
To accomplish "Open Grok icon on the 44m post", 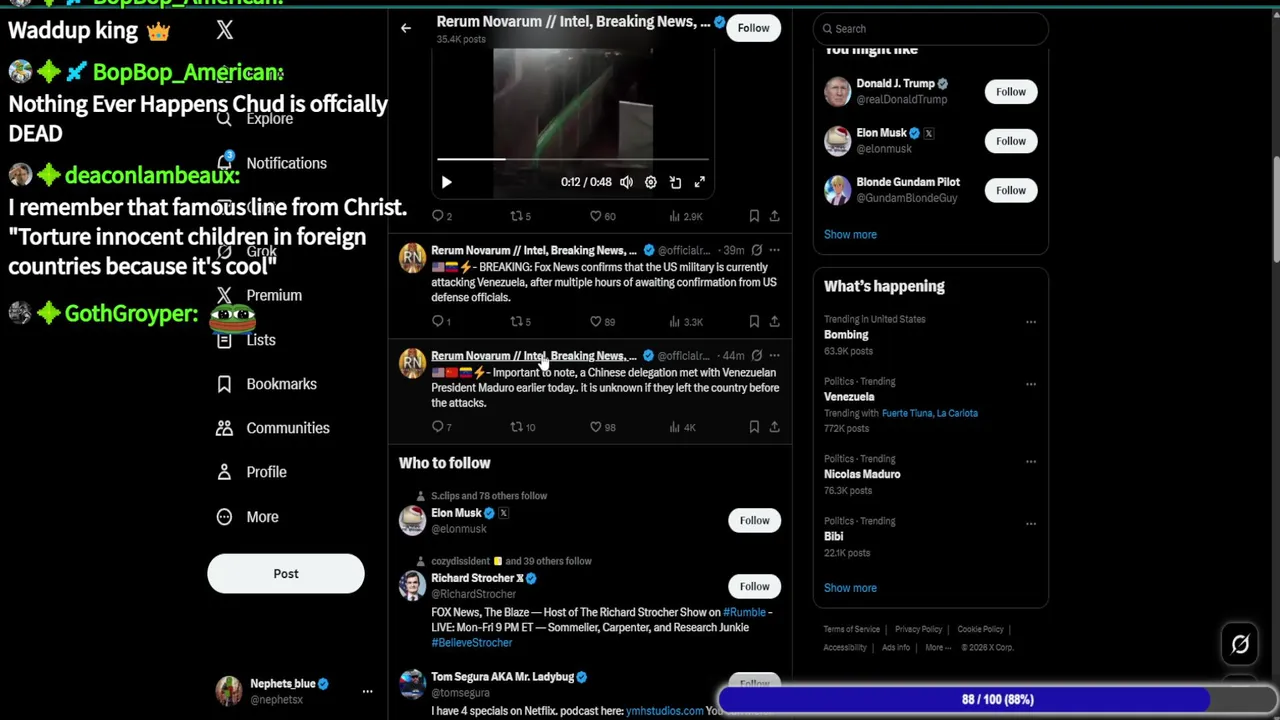I will pos(756,355).
